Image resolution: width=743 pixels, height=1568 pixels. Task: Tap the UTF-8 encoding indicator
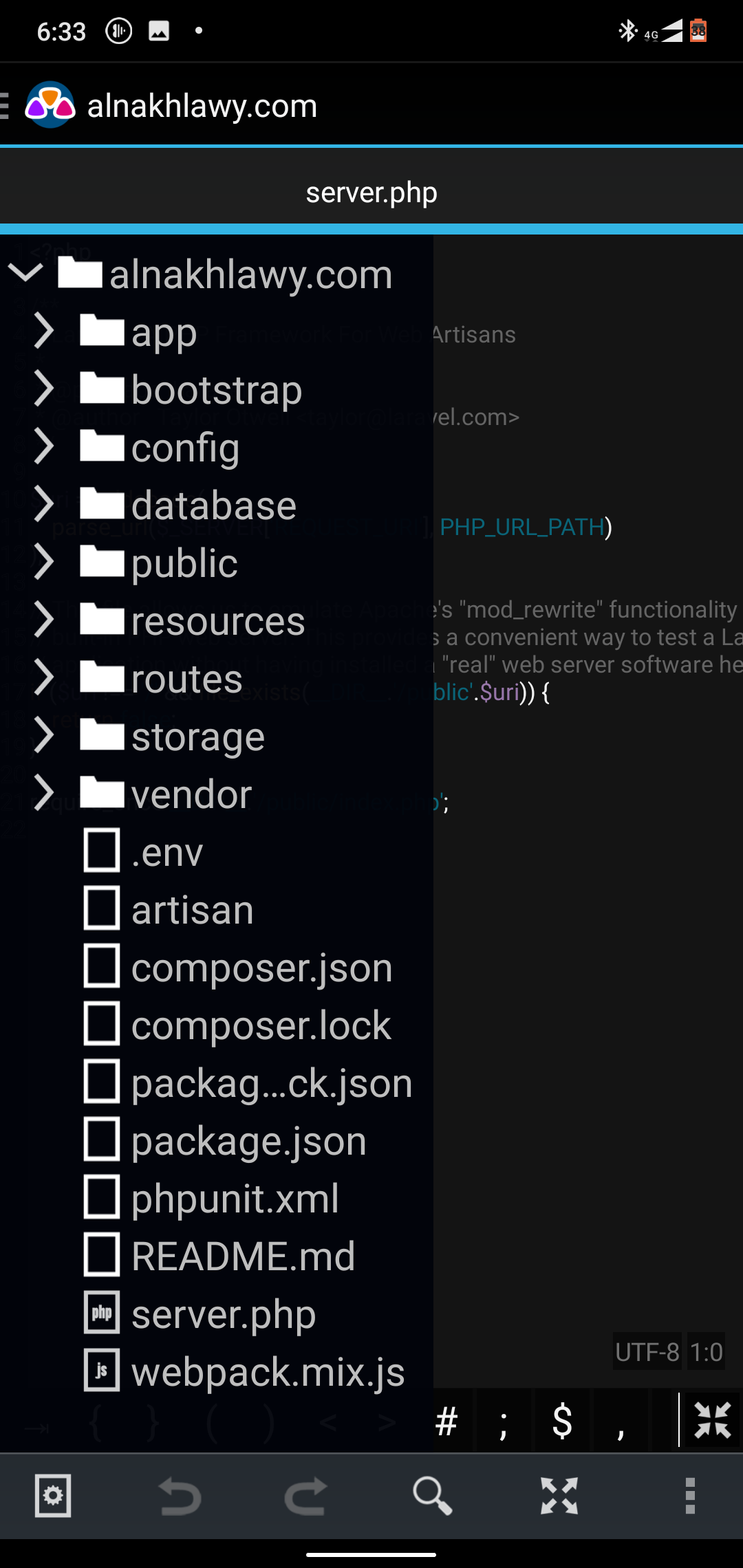click(647, 1352)
